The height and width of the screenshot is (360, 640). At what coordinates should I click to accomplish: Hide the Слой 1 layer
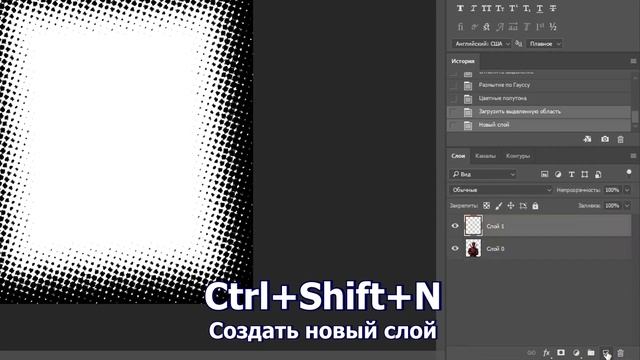pos(455,226)
